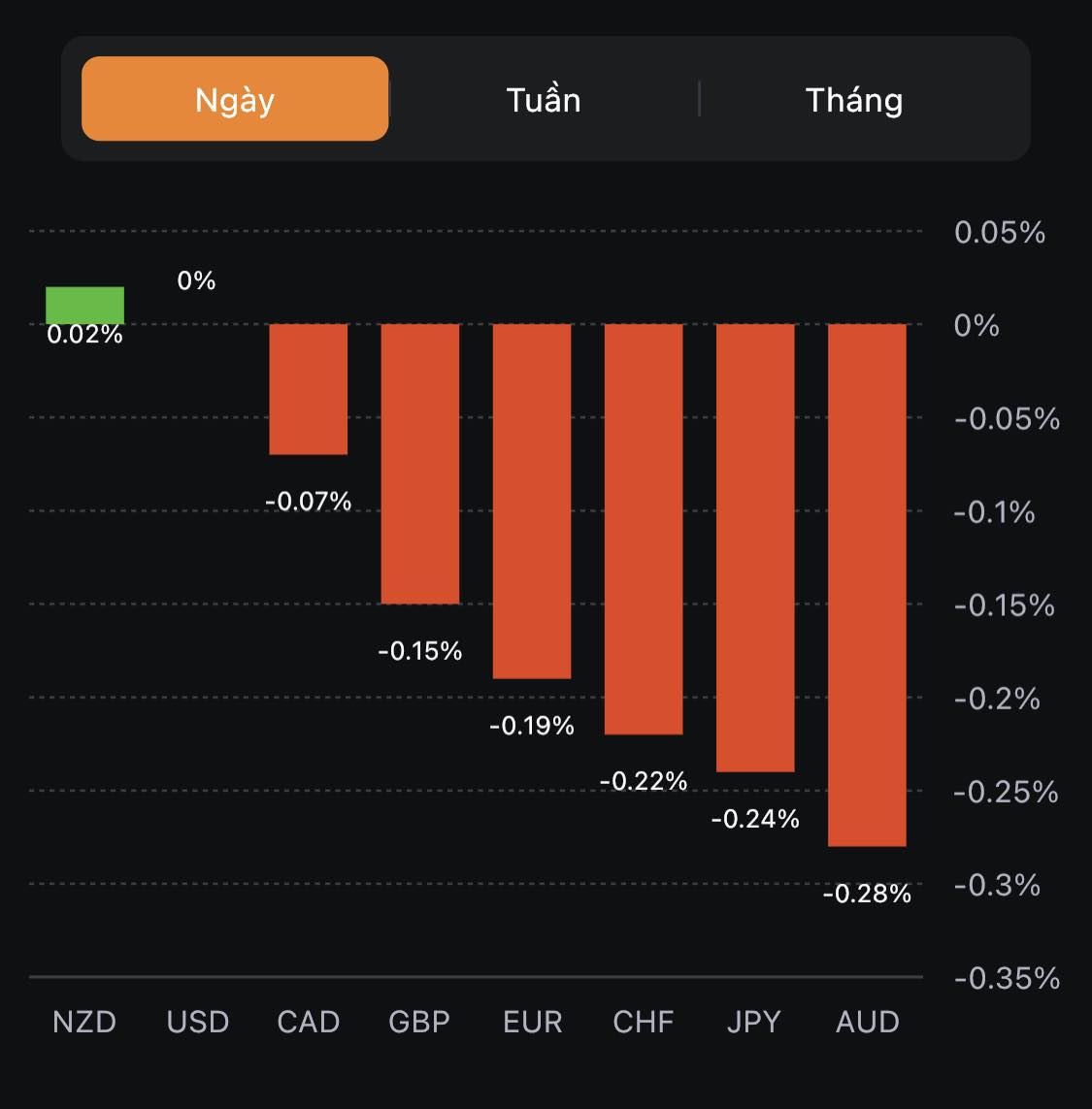This screenshot has width=1092, height=1109.
Task: Switch to the Tuần tab
Action: point(544,99)
